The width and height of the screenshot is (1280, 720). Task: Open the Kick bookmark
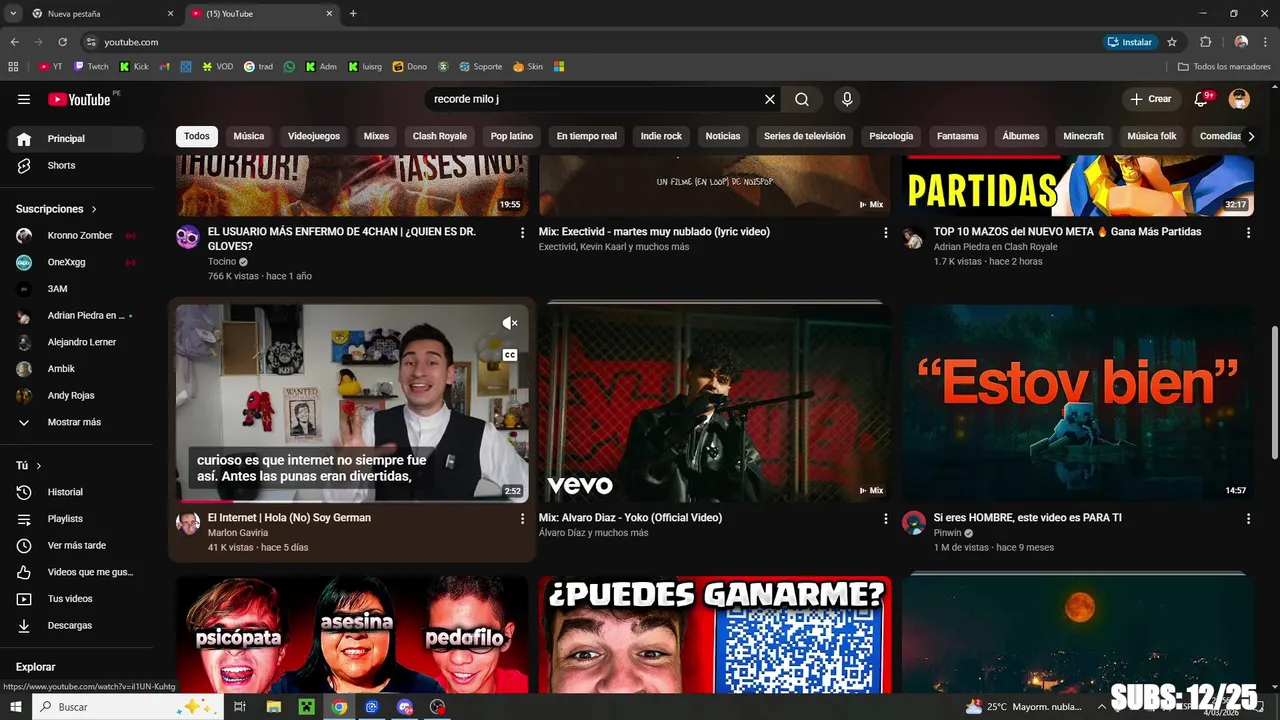tap(134, 67)
